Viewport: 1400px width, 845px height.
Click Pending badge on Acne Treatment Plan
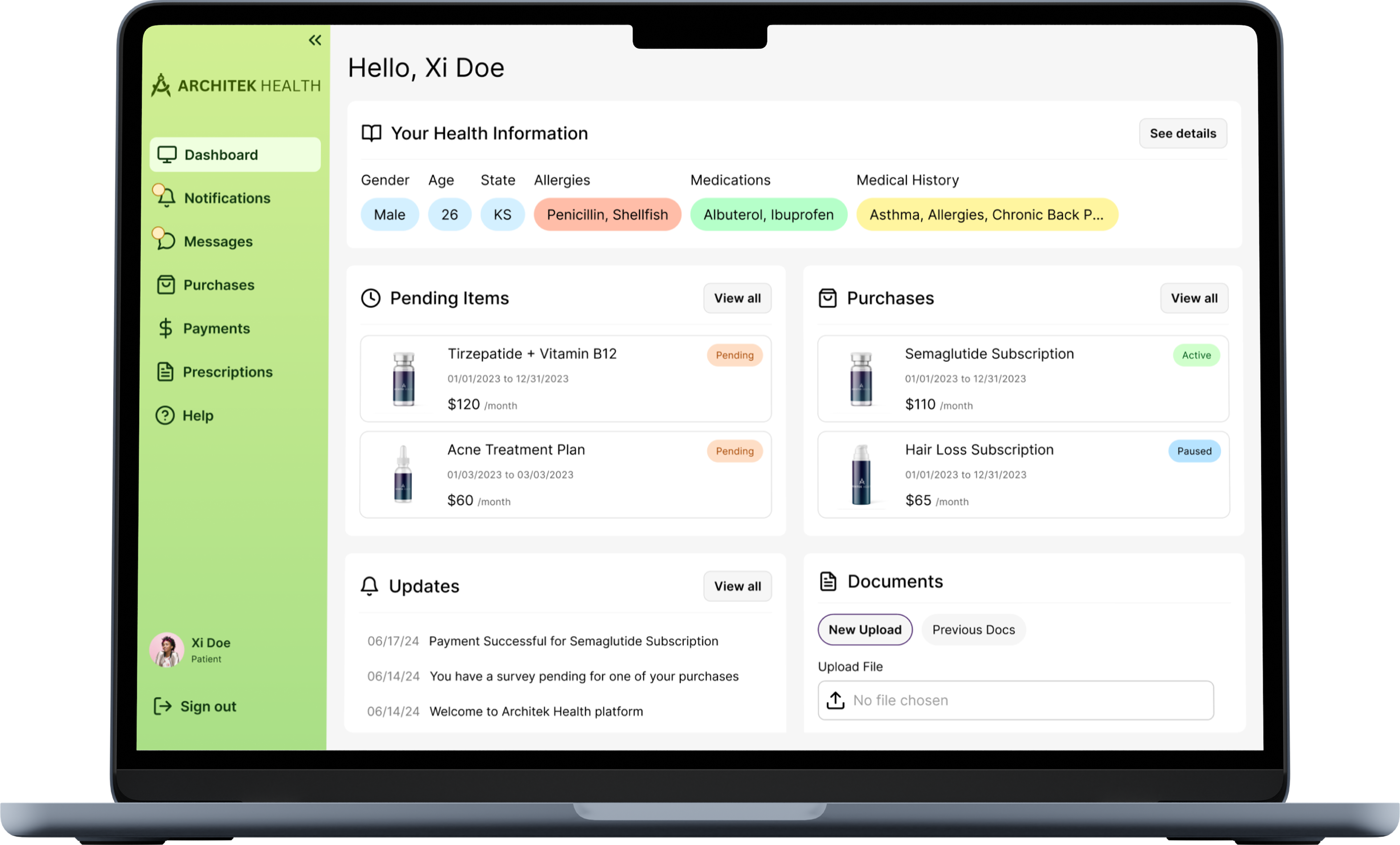coord(734,451)
